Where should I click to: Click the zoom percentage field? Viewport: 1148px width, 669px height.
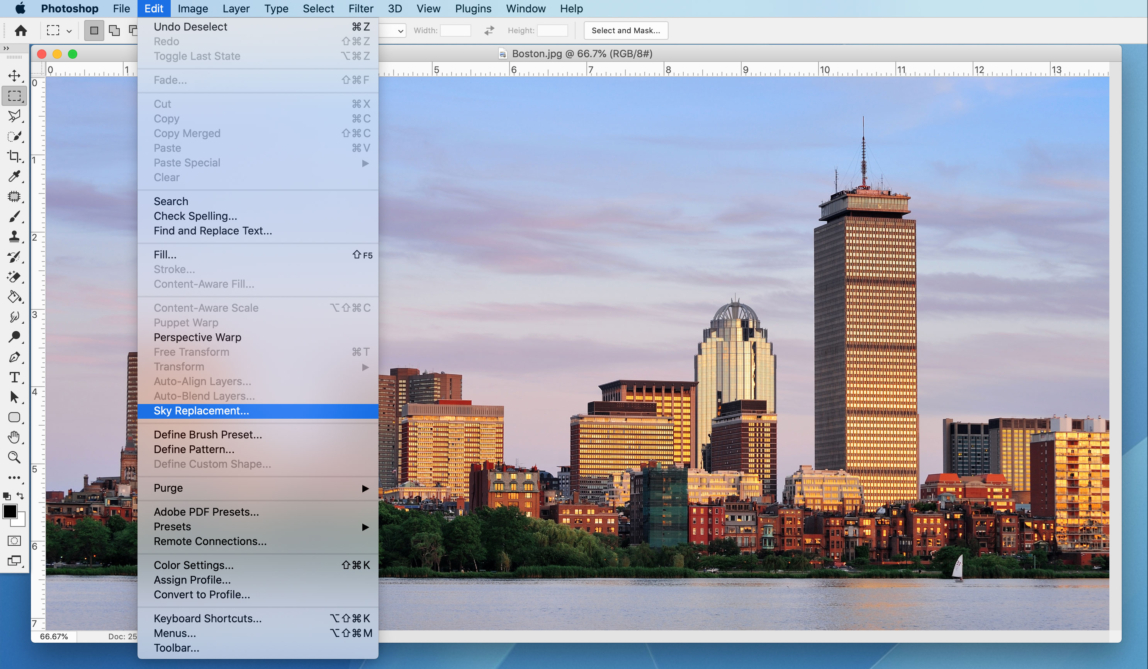click(x=53, y=636)
